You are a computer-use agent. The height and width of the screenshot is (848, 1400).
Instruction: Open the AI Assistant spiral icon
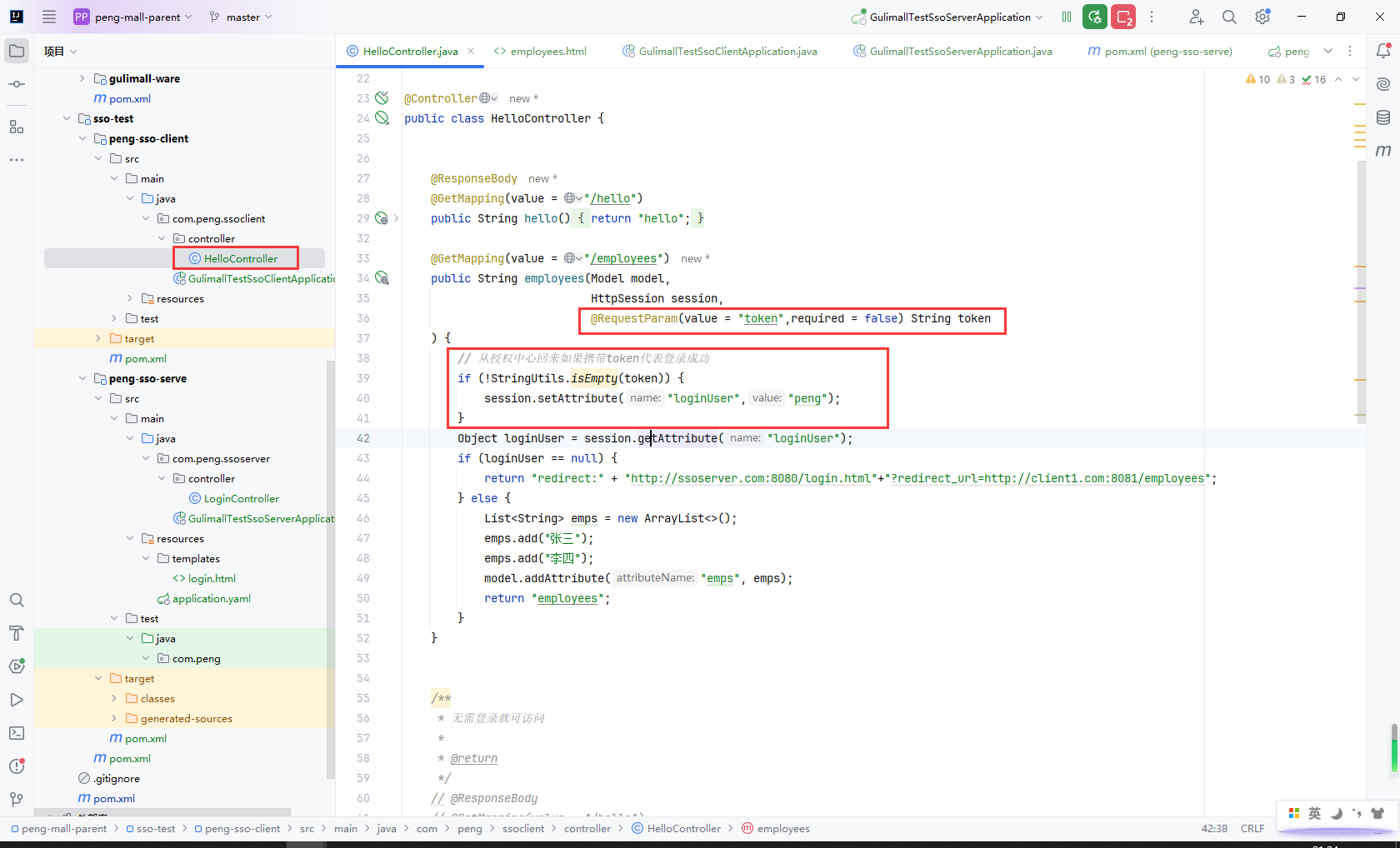point(1383,84)
